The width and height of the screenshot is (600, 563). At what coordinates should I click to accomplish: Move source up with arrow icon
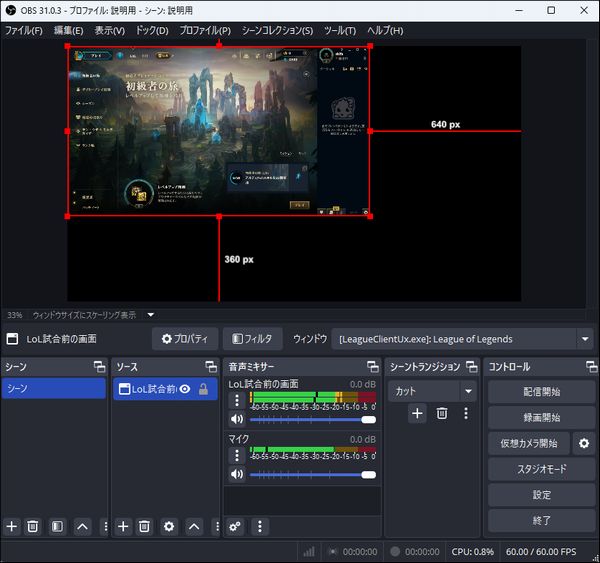pos(194,527)
